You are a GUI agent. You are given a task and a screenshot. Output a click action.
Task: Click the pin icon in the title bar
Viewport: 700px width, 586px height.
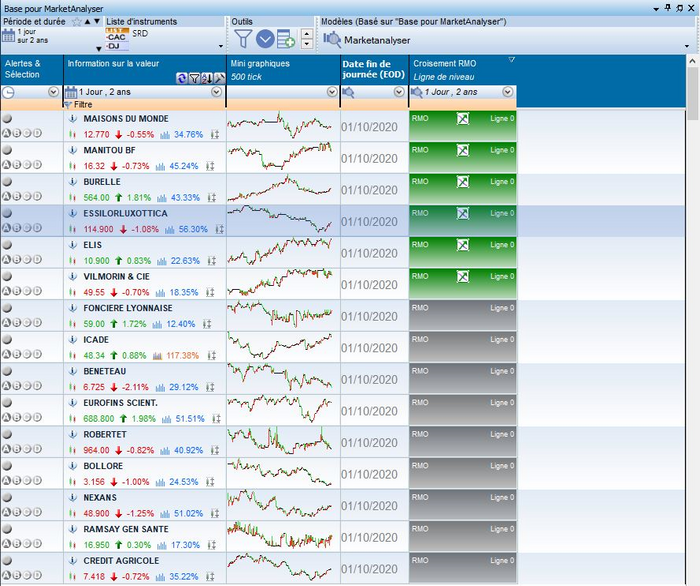tap(668, 8)
